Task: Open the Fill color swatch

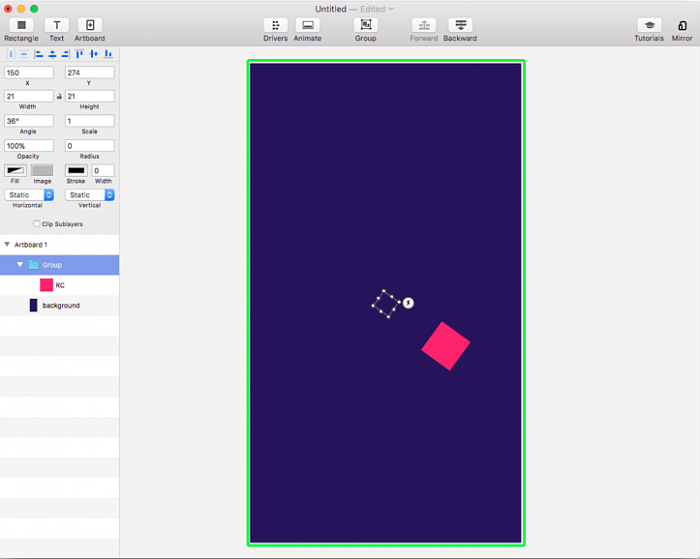Action: tap(16, 171)
